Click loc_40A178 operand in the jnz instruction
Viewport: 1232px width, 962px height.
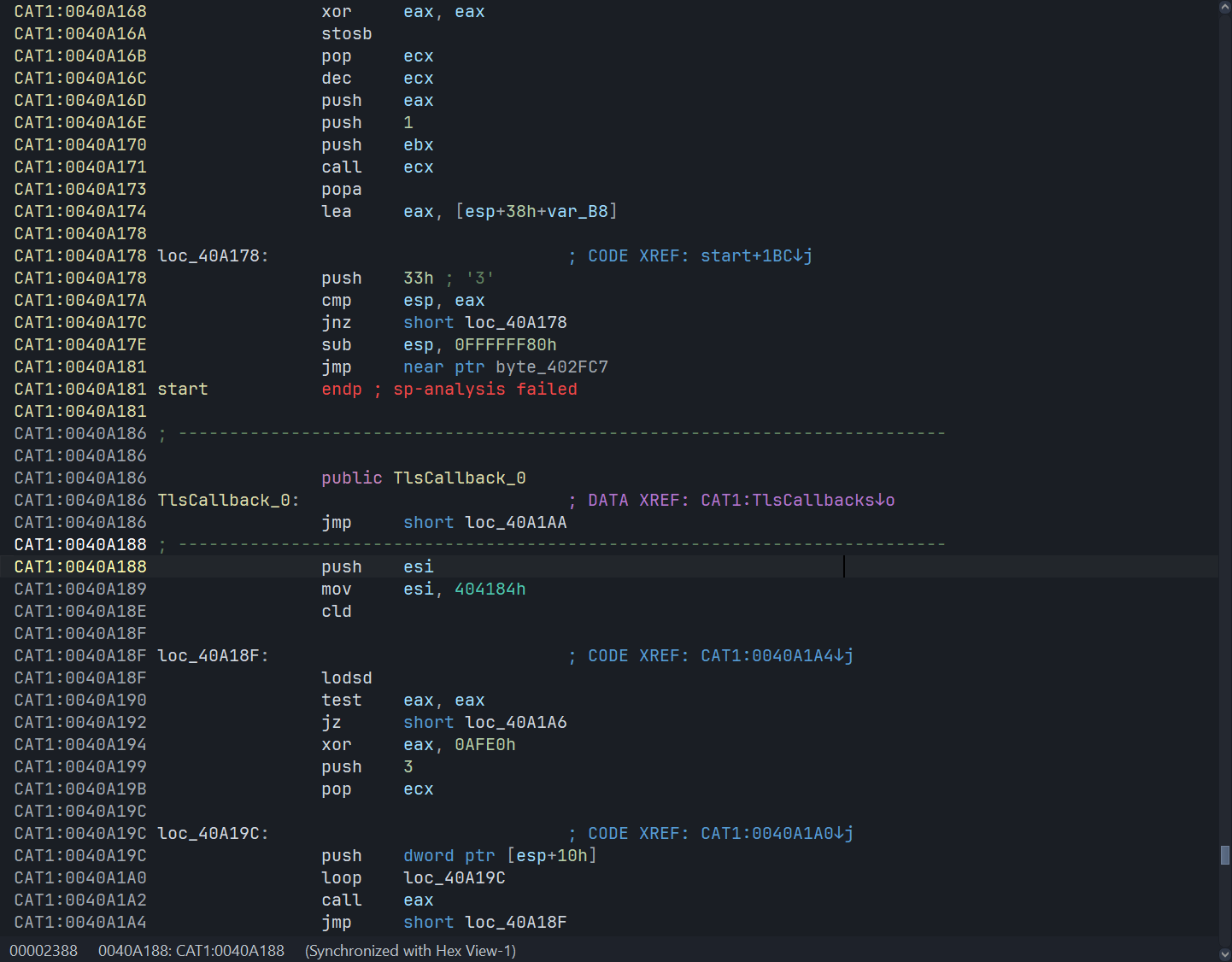click(x=515, y=323)
